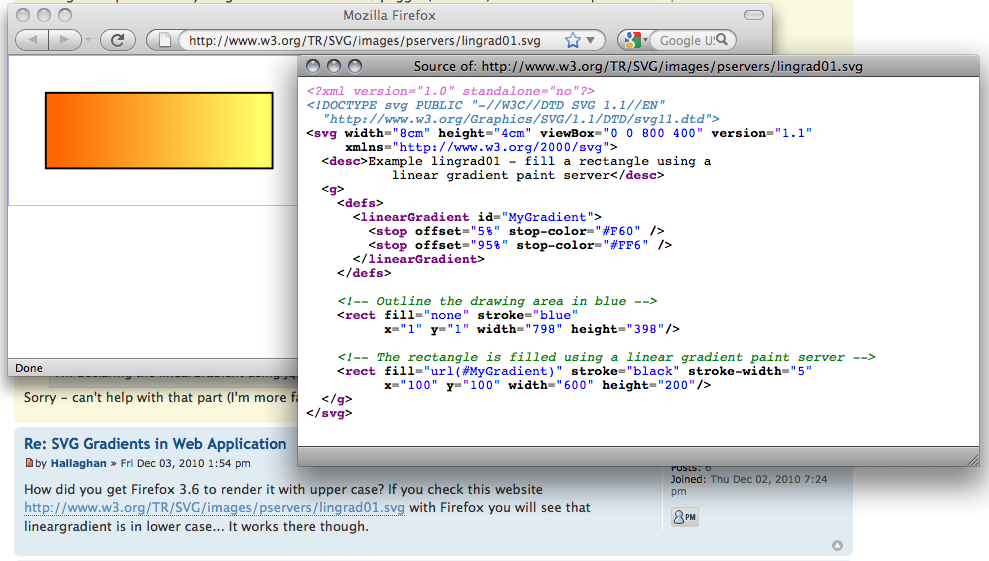989x561 pixels.
Task: Send private message with PM button
Action: point(684,517)
